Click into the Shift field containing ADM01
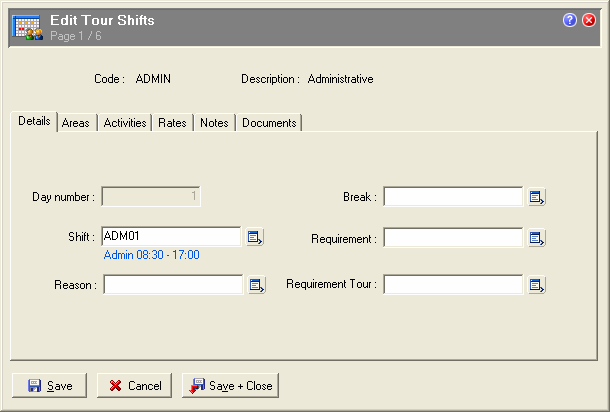This screenshot has height=412, width=610. tap(171, 237)
